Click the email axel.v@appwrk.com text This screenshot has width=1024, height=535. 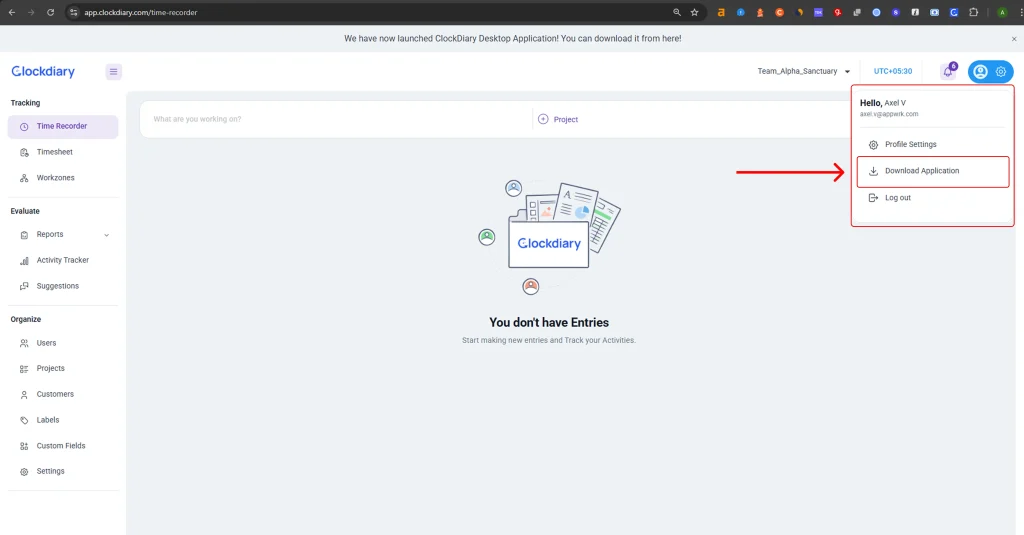[x=889, y=114]
